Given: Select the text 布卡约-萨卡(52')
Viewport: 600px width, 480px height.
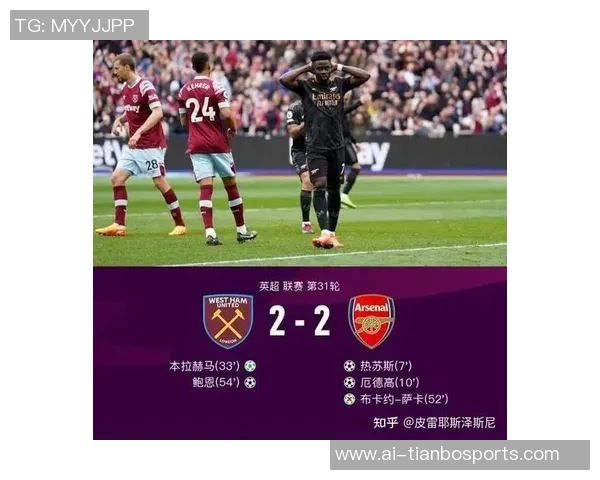Looking at the screenshot, I should (404, 399).
